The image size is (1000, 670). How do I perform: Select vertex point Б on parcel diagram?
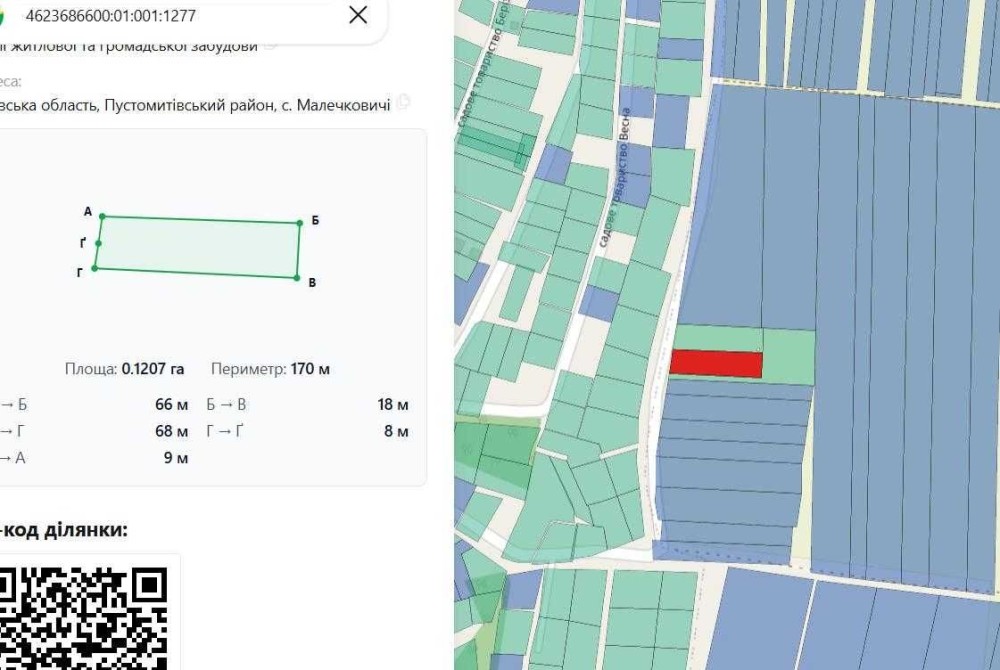pyautogui.click(x=300, y=223)
